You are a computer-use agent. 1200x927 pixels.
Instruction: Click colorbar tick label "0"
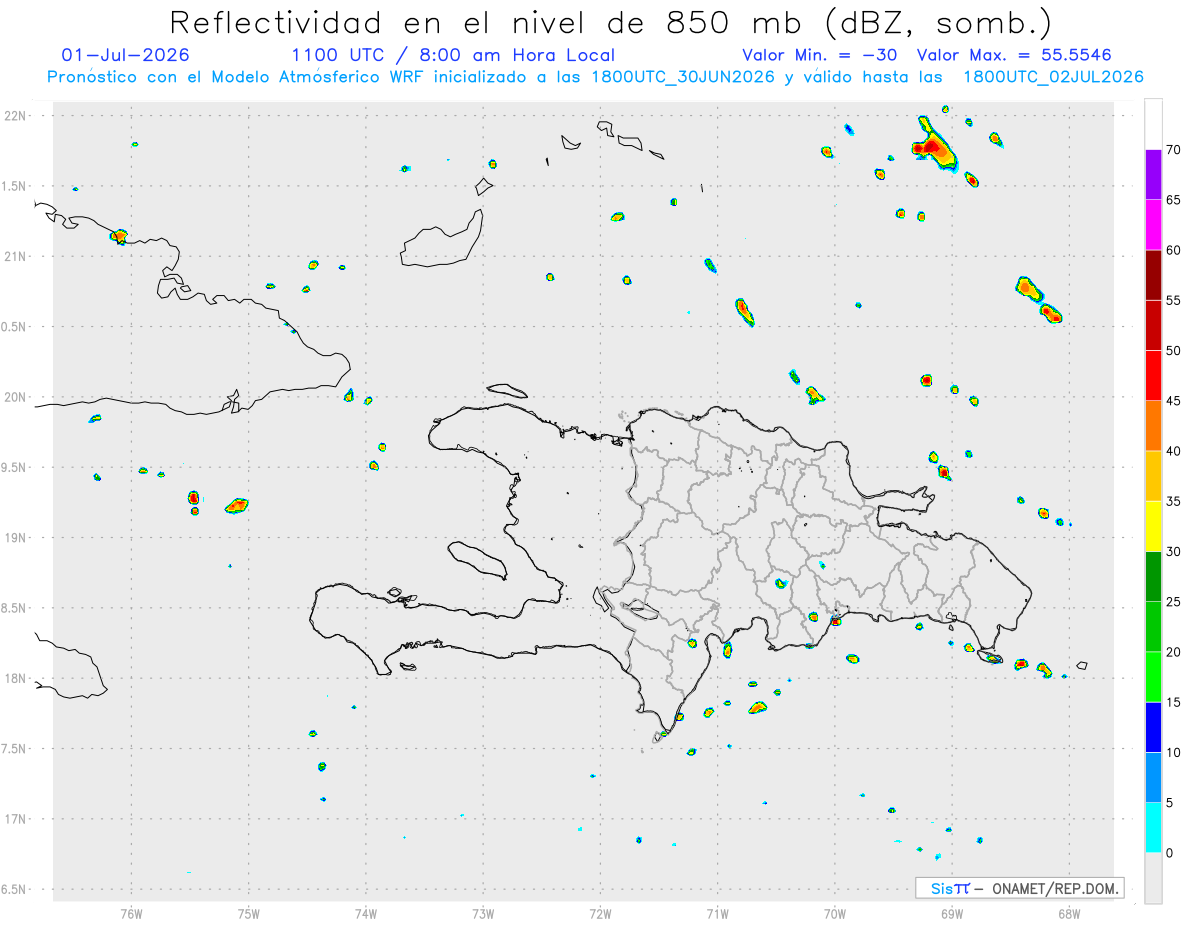(x=1170, y=853)
